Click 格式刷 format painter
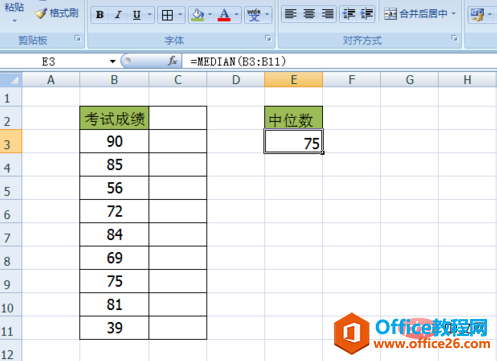The image size is (497, 361). pyautogui.click(x=57, y=13)
